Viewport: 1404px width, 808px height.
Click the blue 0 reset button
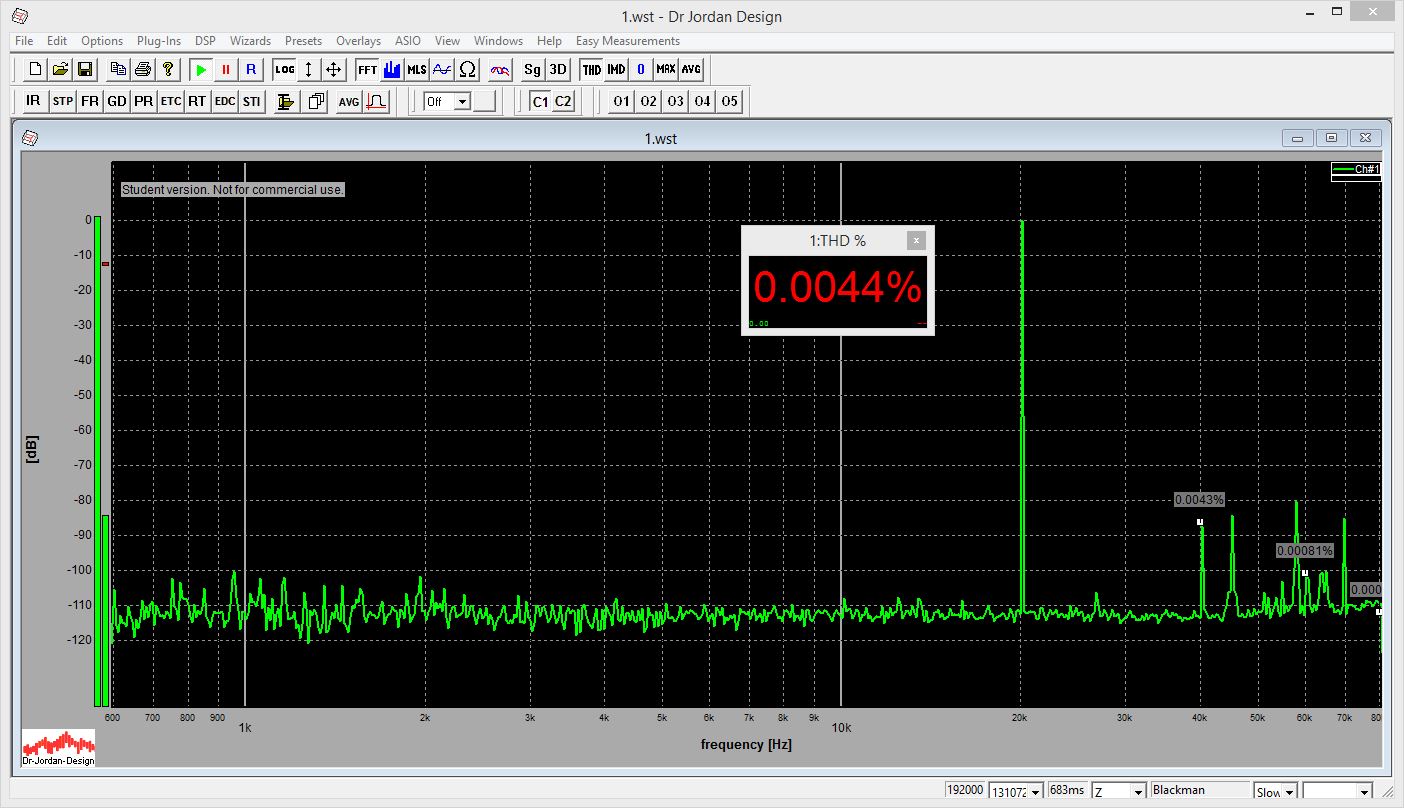tap(641, 70)
